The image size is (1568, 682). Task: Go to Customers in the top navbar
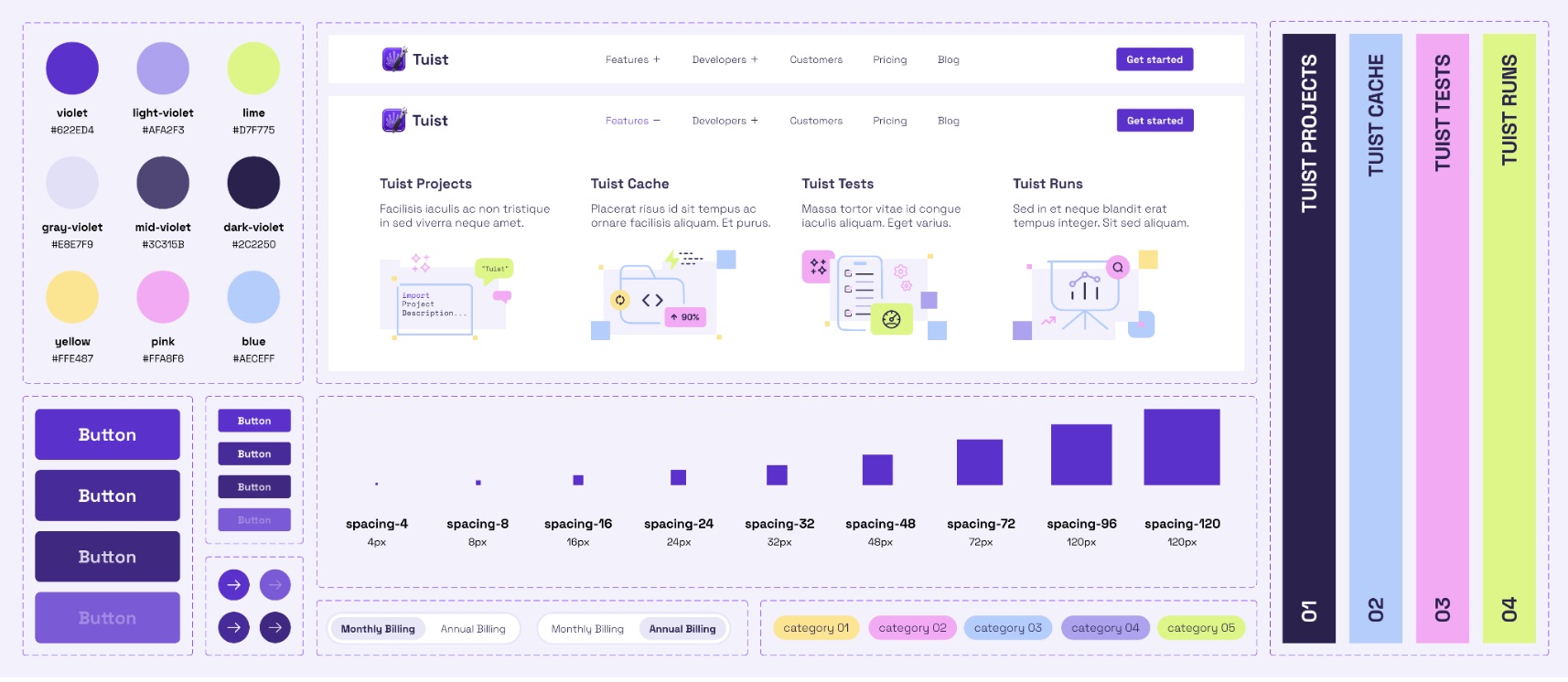click(x=816, y=60)
